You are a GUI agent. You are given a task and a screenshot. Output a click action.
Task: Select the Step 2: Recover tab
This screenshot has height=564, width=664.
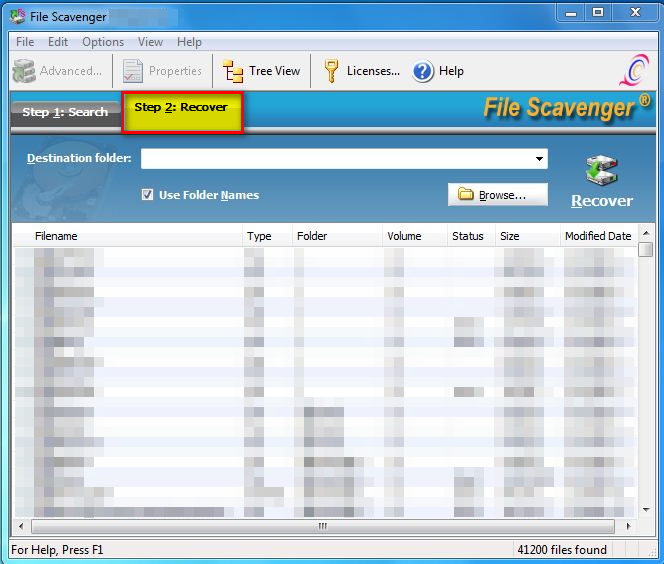[182, 112]
